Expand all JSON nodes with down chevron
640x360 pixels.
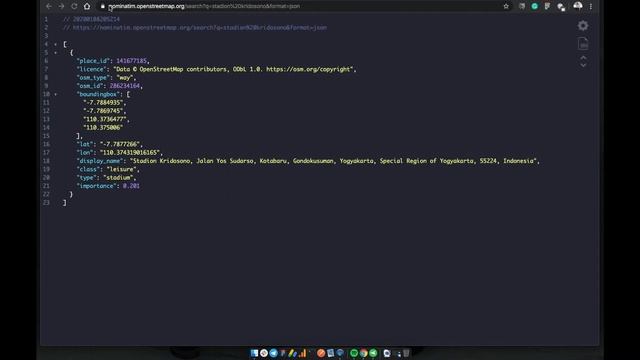pos(583,65)
